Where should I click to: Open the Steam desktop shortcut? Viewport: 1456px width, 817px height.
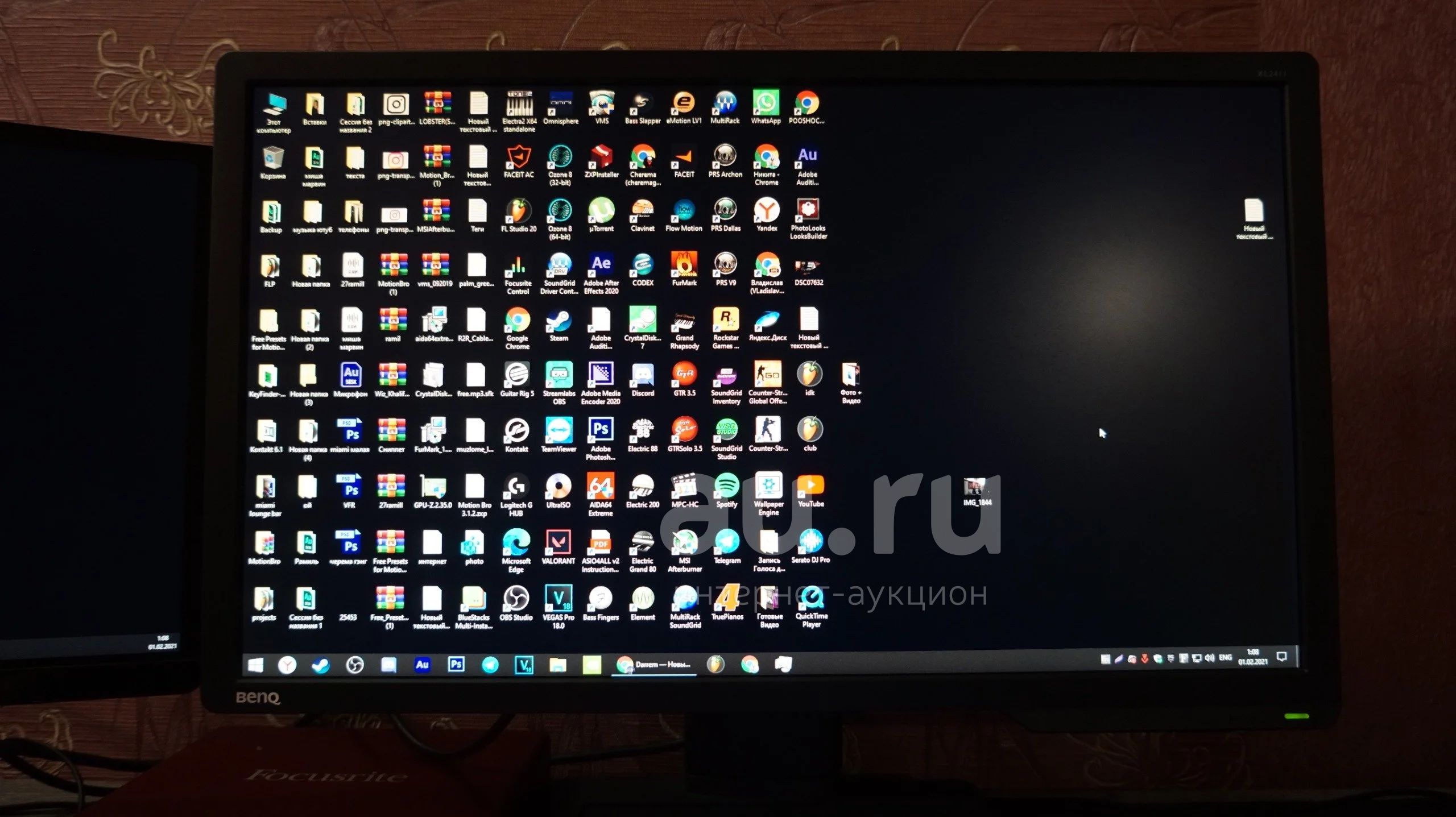point(559,326)
